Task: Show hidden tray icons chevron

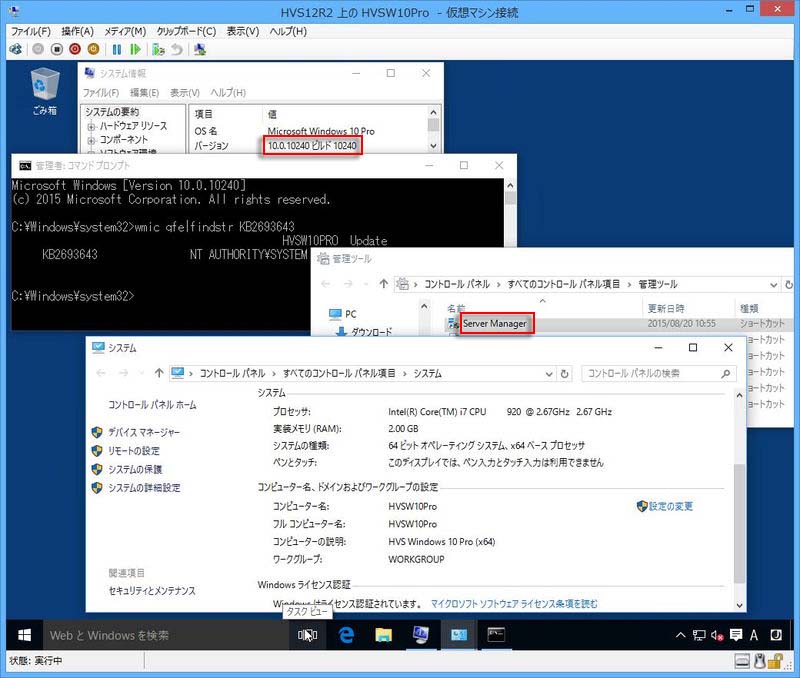Action: point(680,635)
